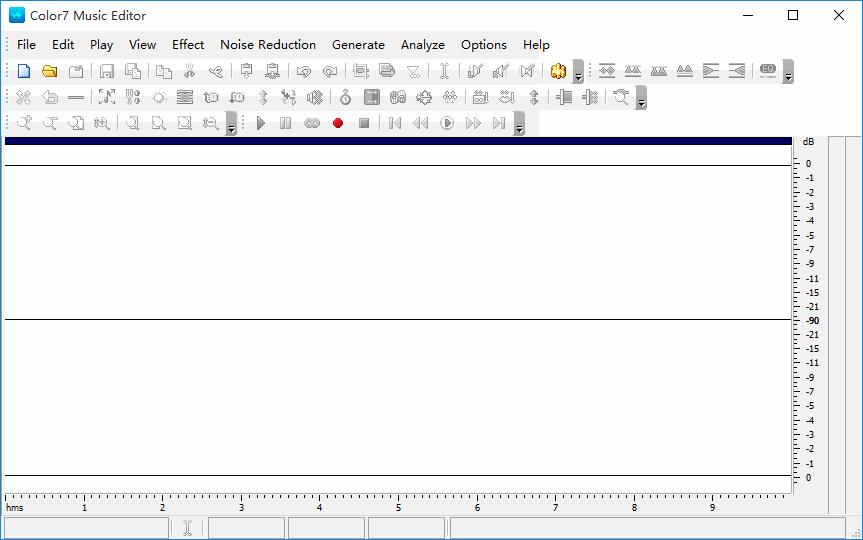This screenshot has height=540, width=863.
Task: Click the Copy icon showing two pages
Action: [x=163, y=71]
